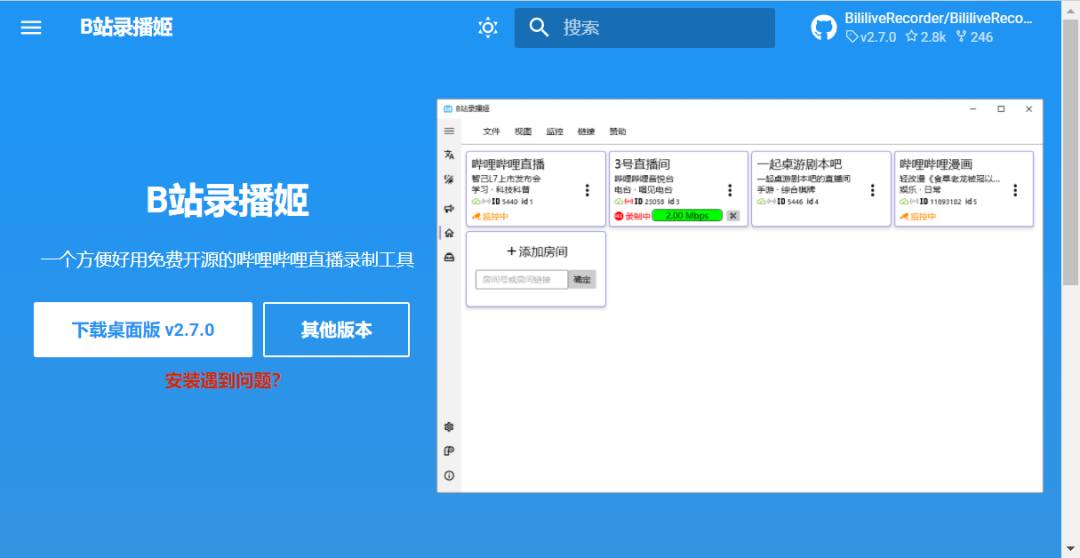This screenshot has width=1080, height=558.
Task: Select the home sidebar icon
Action: tap(449, 233)
